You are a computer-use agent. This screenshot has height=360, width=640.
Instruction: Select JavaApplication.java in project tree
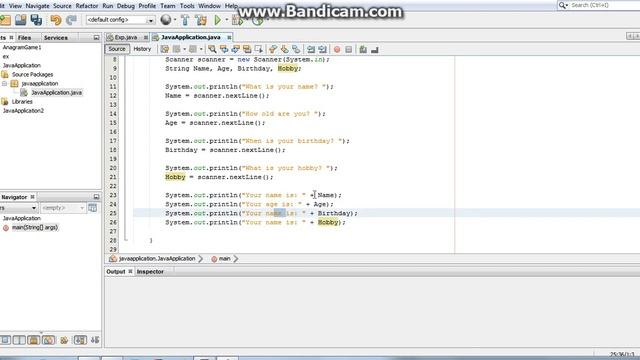tap(56, 93)
